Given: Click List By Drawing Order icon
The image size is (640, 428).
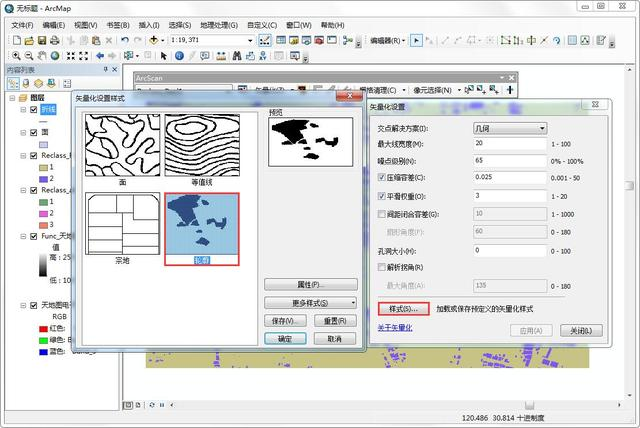Looking at the screenshot, I should point(13,83).
